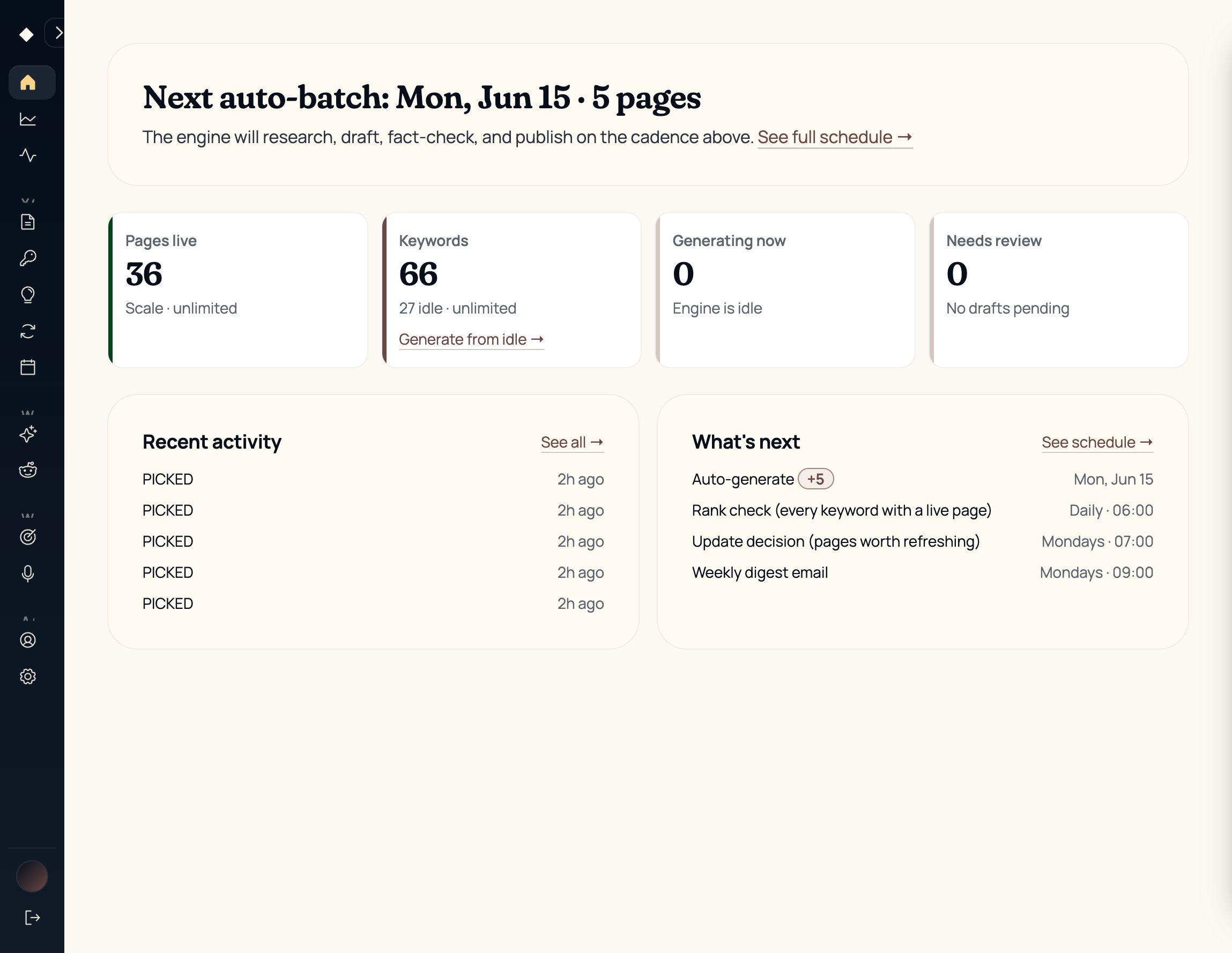Open See schedule in What's next
1232x953 pixels.
[1097, 443]
